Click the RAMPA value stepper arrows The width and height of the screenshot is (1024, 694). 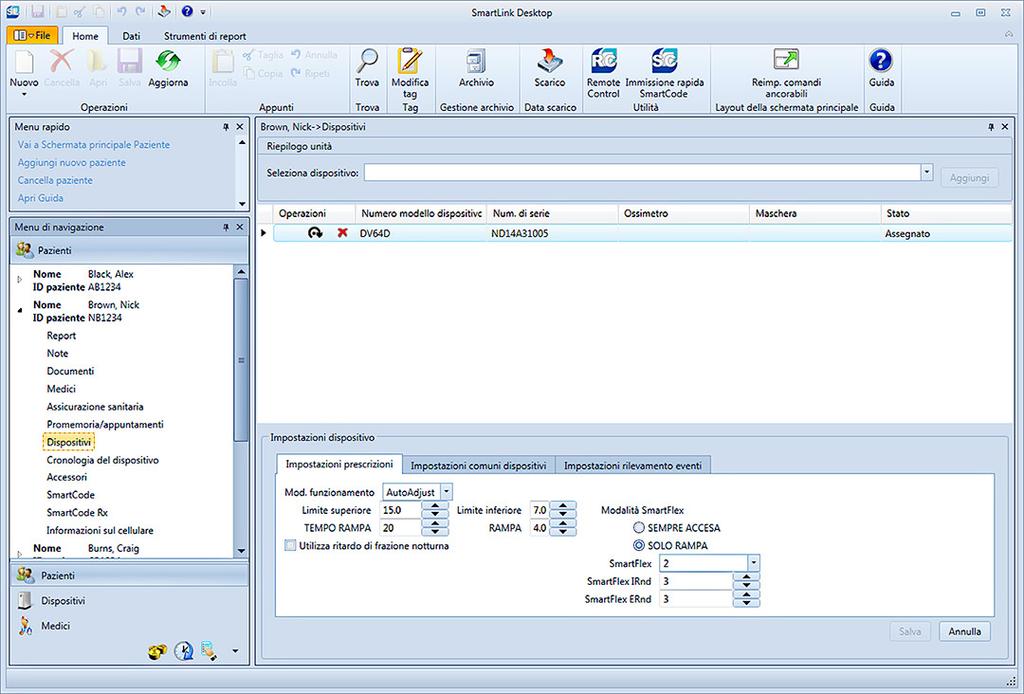(563, 528)
